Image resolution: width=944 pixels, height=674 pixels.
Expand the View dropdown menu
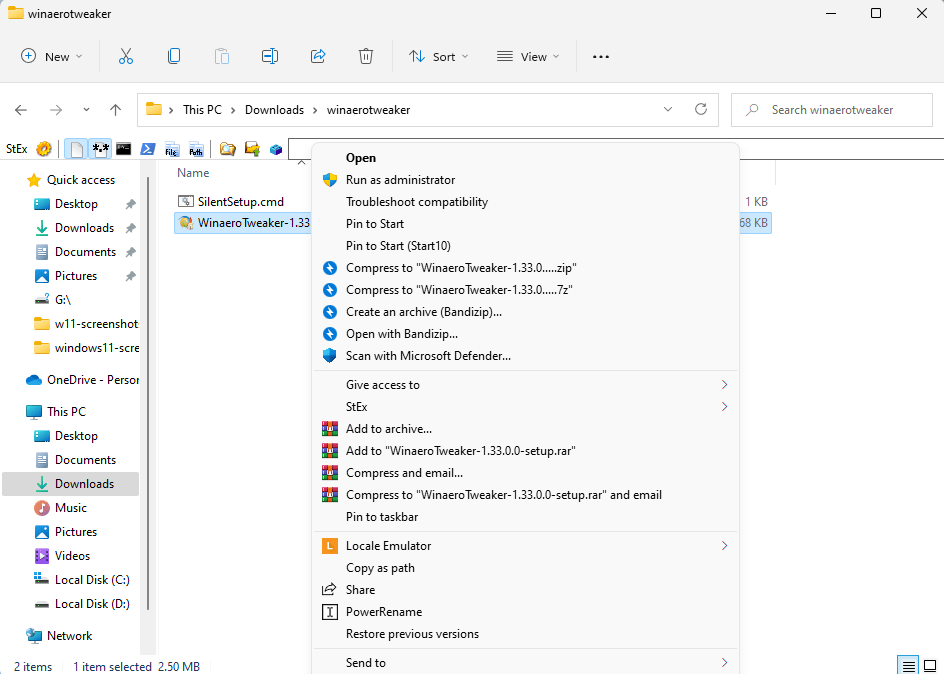(x=528, y=57)
